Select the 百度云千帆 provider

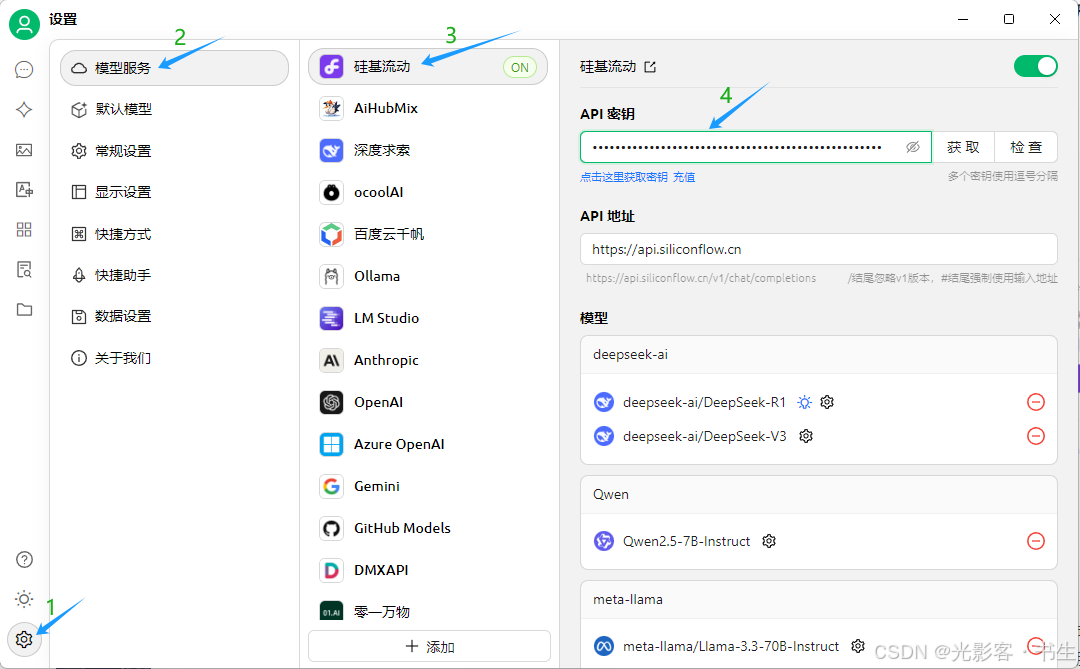(428, 234)
